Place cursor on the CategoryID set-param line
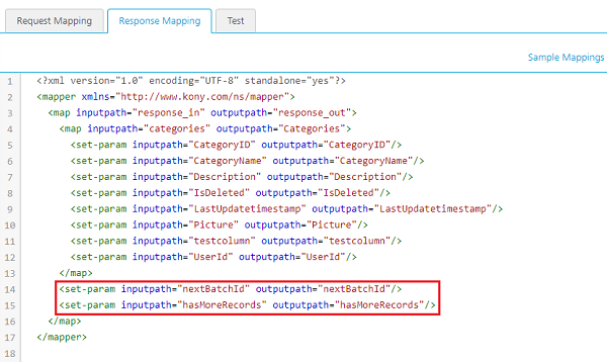This screenshot has width=607, height=362. coord(236,145)
